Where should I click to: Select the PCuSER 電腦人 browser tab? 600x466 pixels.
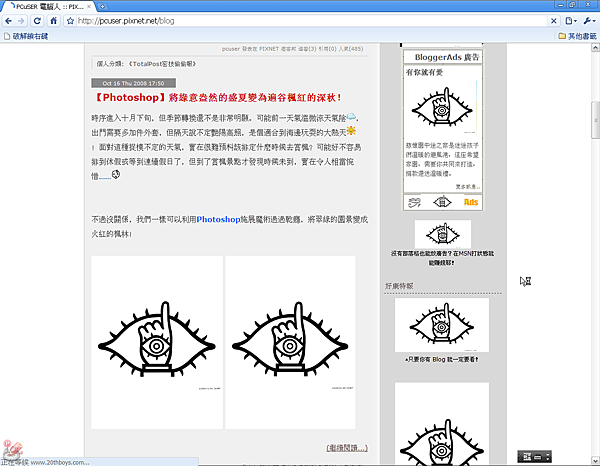tap(48, 7)
